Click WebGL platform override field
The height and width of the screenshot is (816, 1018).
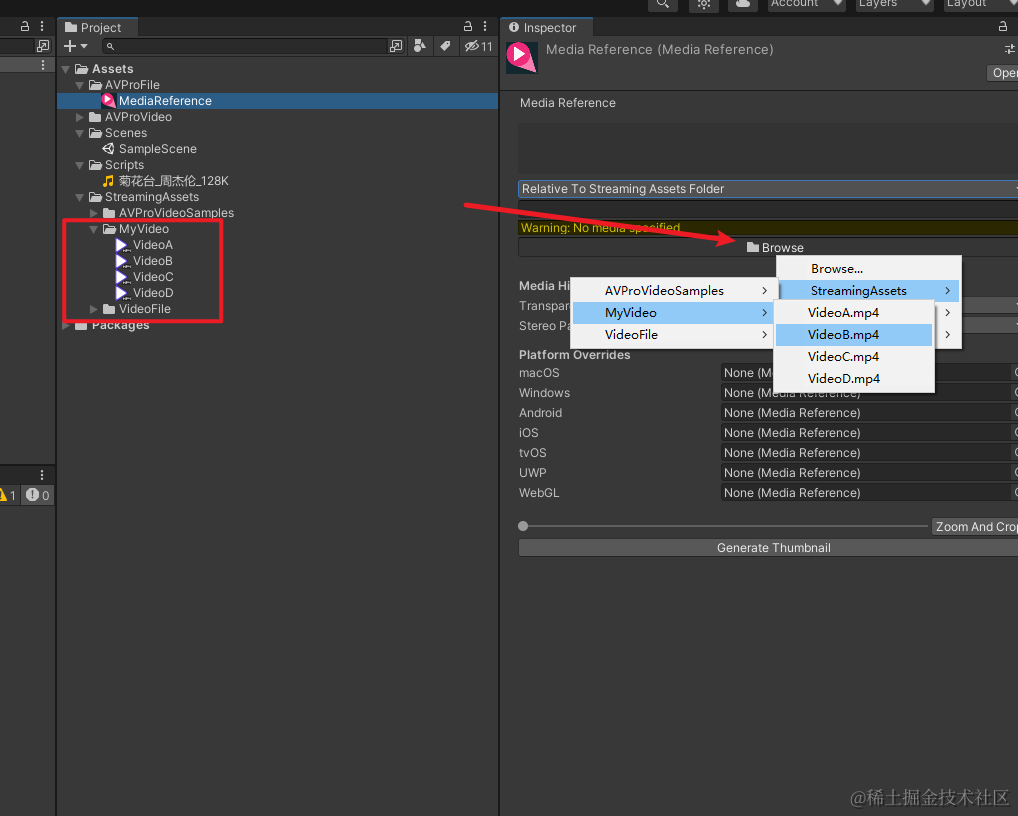coord(867,493)
